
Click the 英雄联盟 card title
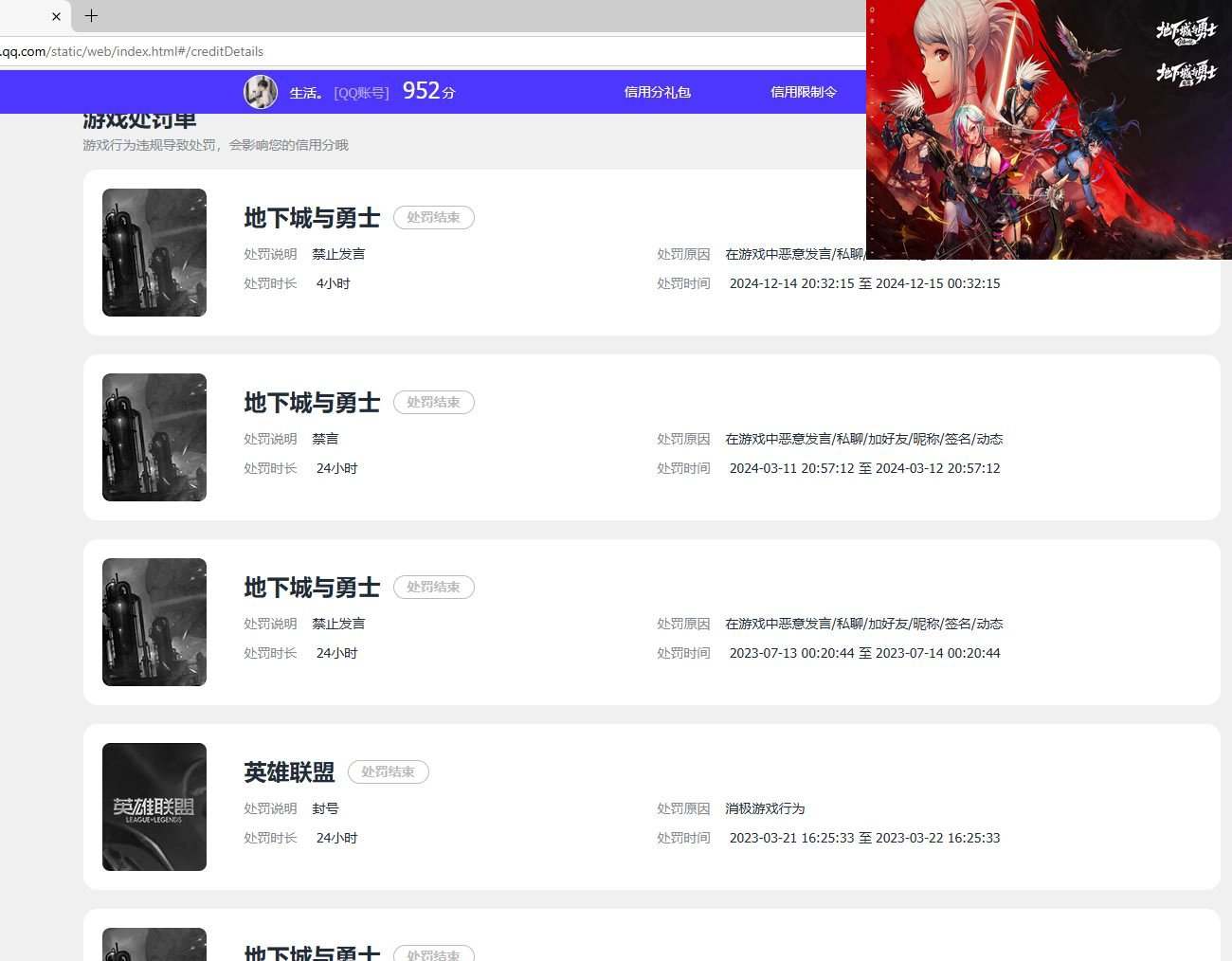(x=289, y=772)
